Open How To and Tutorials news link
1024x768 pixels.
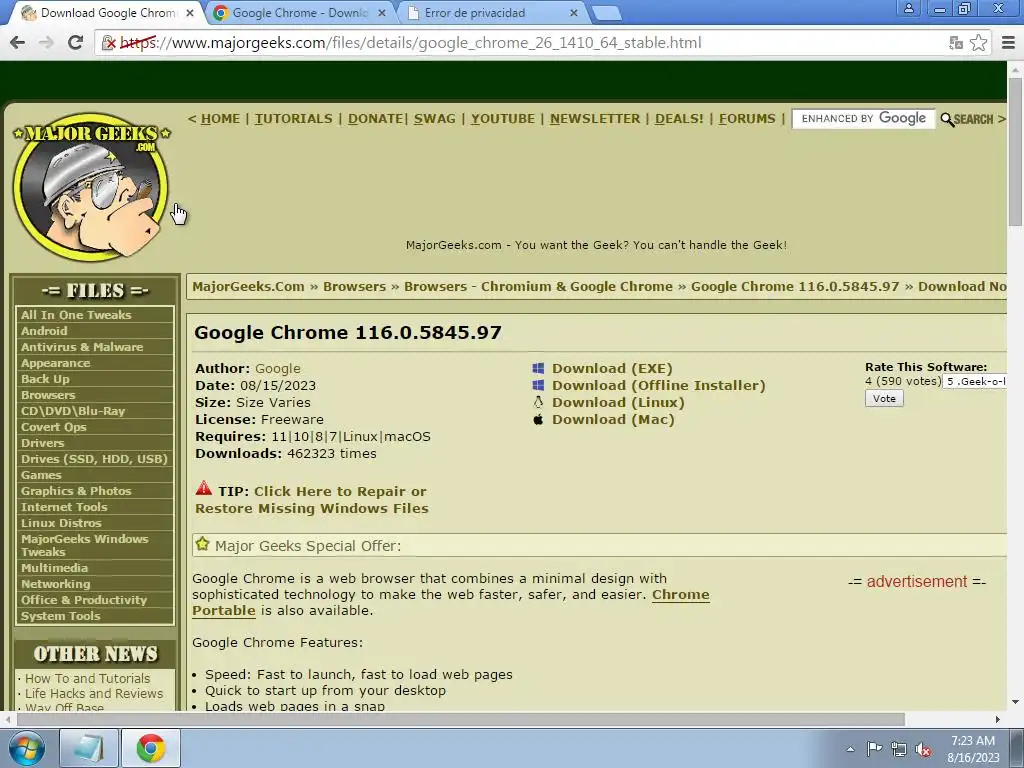88,679
